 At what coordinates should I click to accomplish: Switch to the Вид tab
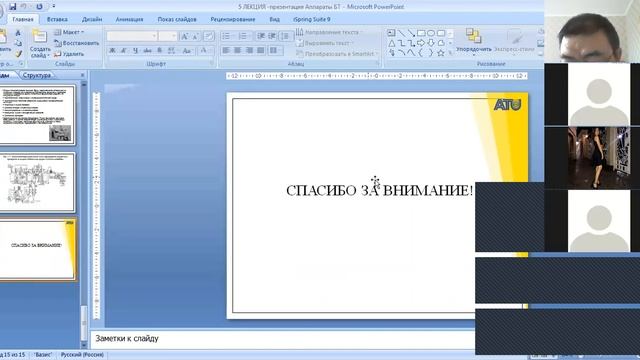click(x=274, y=19)
